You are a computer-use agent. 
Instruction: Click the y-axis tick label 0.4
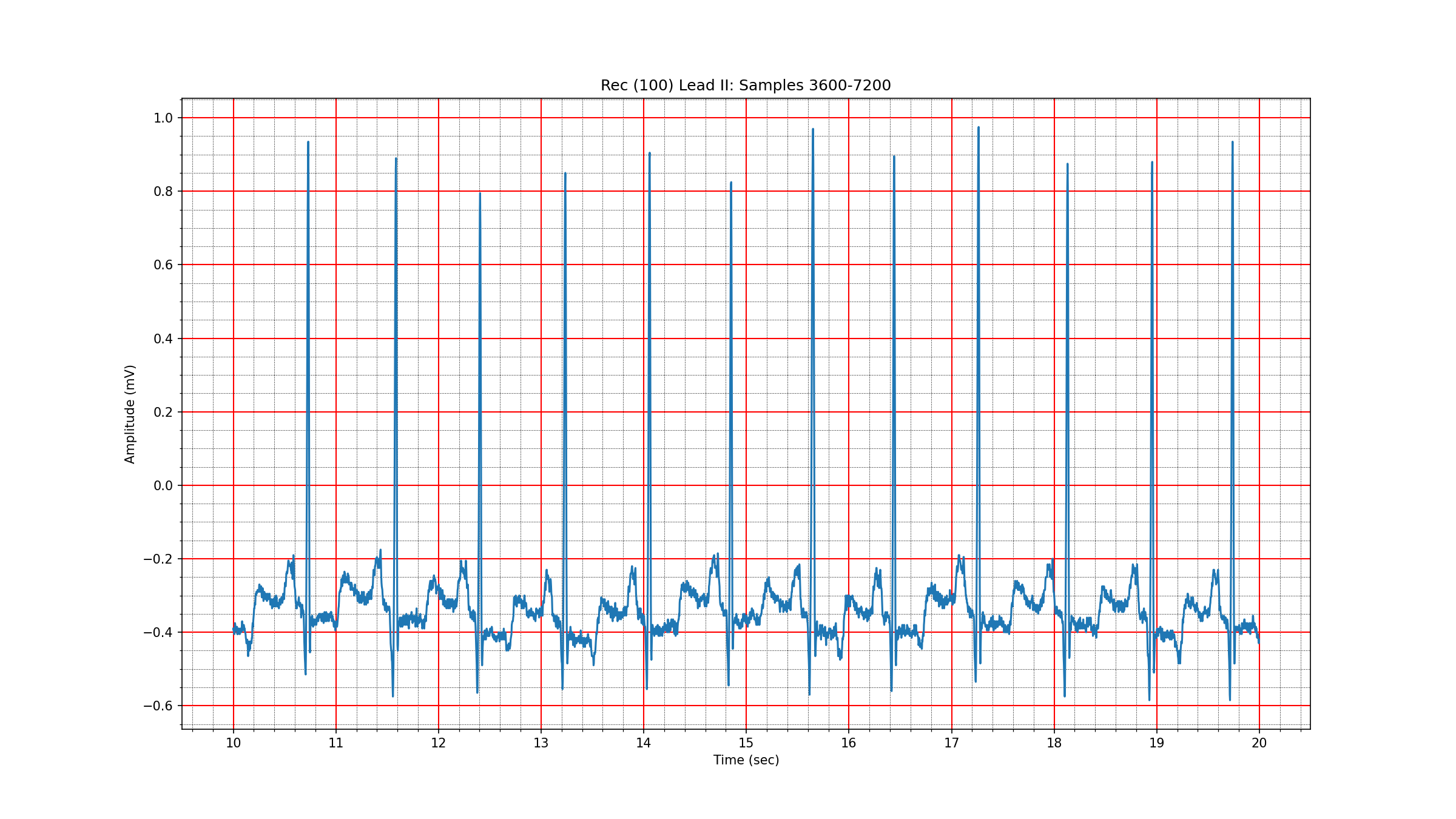click(x=163, y=339)
